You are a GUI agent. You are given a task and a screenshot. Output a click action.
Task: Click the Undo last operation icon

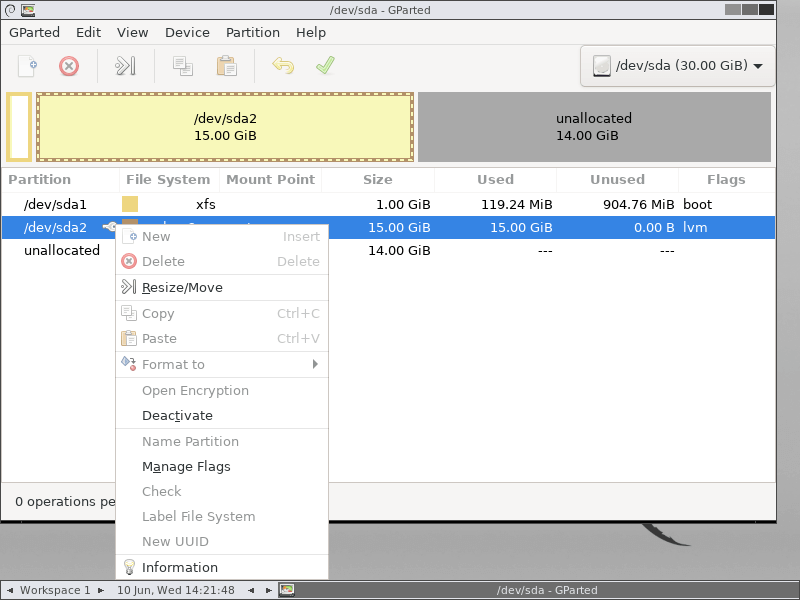pyautogui.click(x=283, y=65)
